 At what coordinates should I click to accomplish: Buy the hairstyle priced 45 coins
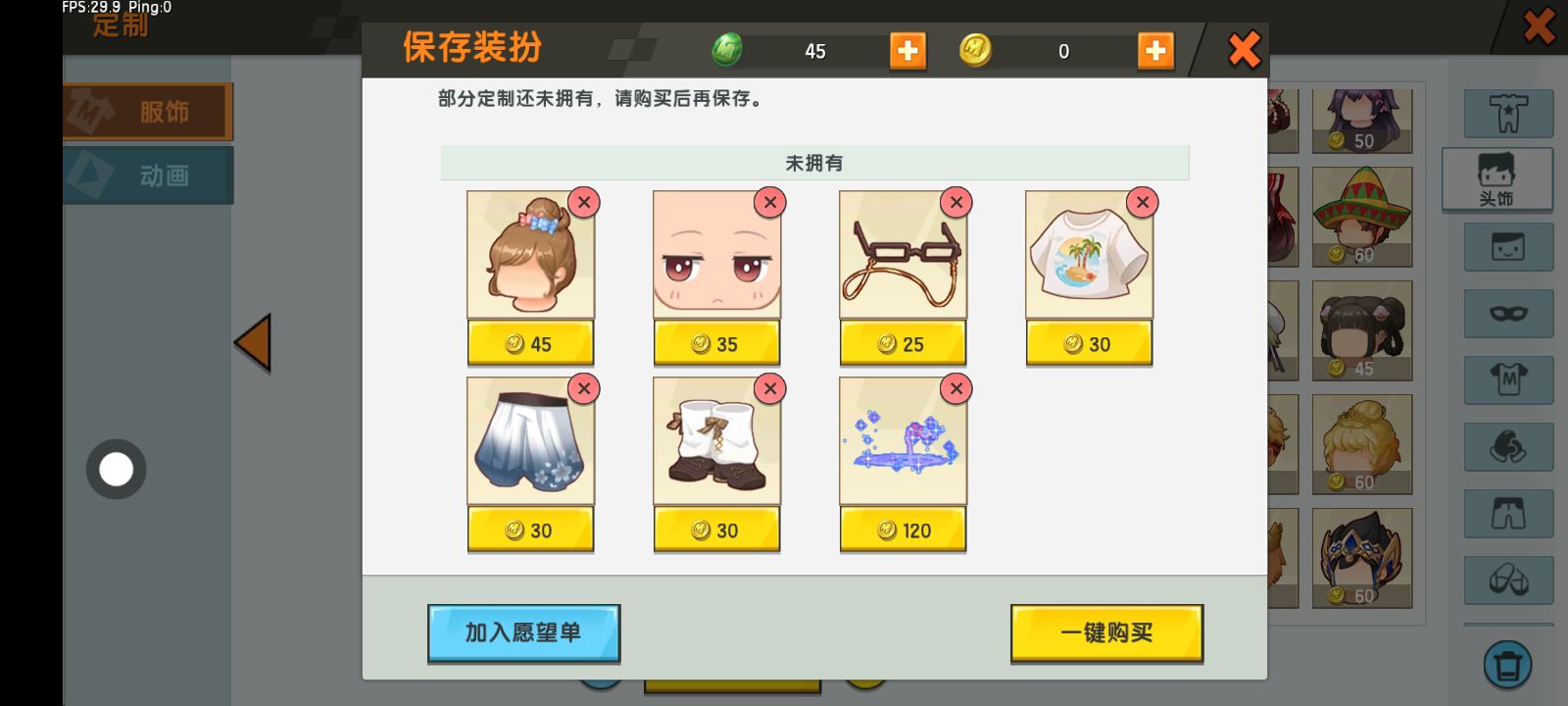pos(530,344)
